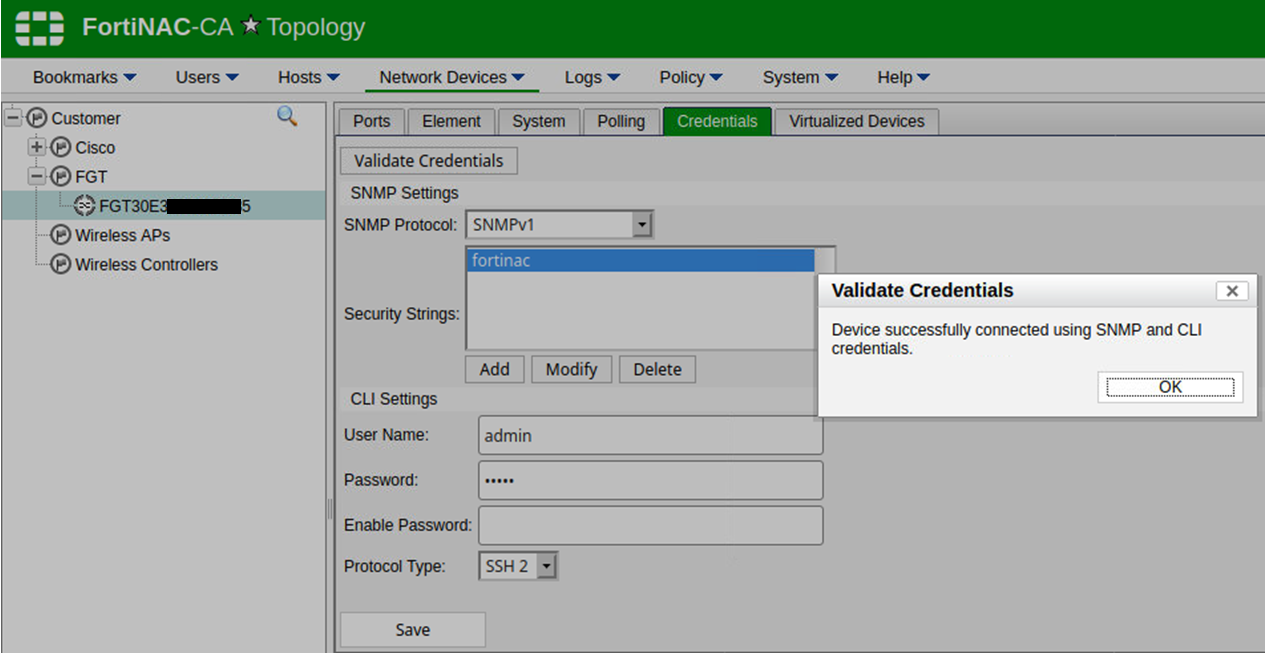
Task: Click the Wireless Controllers container icon
Action: coord(61,265)
